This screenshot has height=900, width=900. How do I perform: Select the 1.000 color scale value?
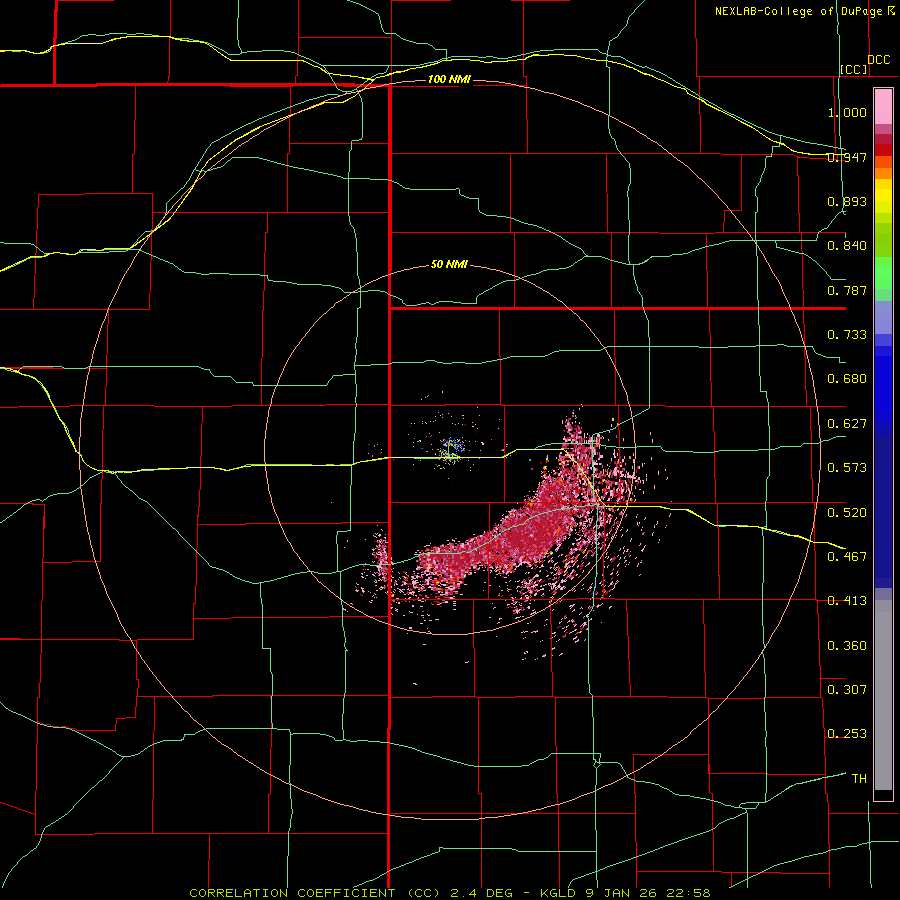pos(847,112)
